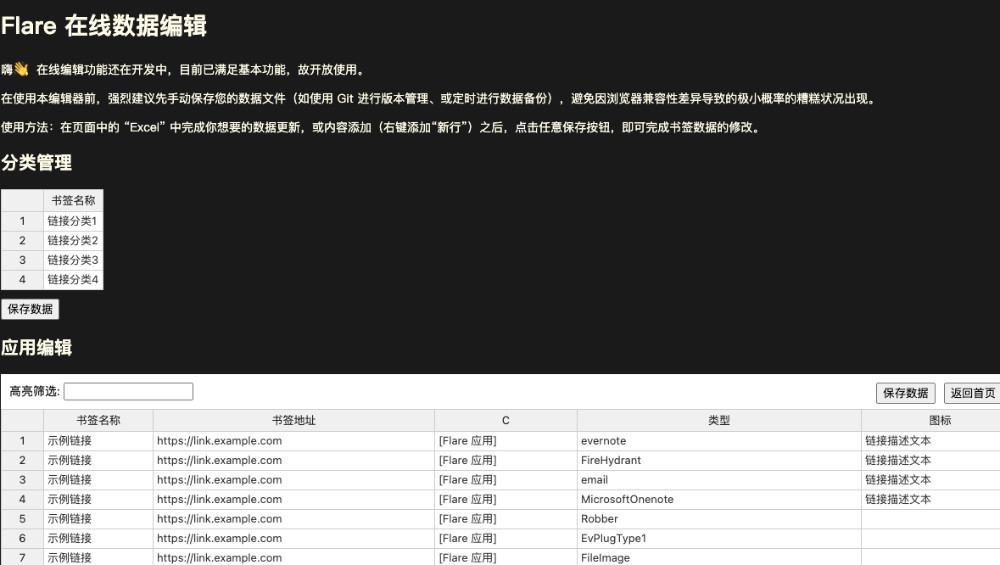The image size is (1000, 565).
Task: Select the 链接分类3 cell
Action: [73, 260]
